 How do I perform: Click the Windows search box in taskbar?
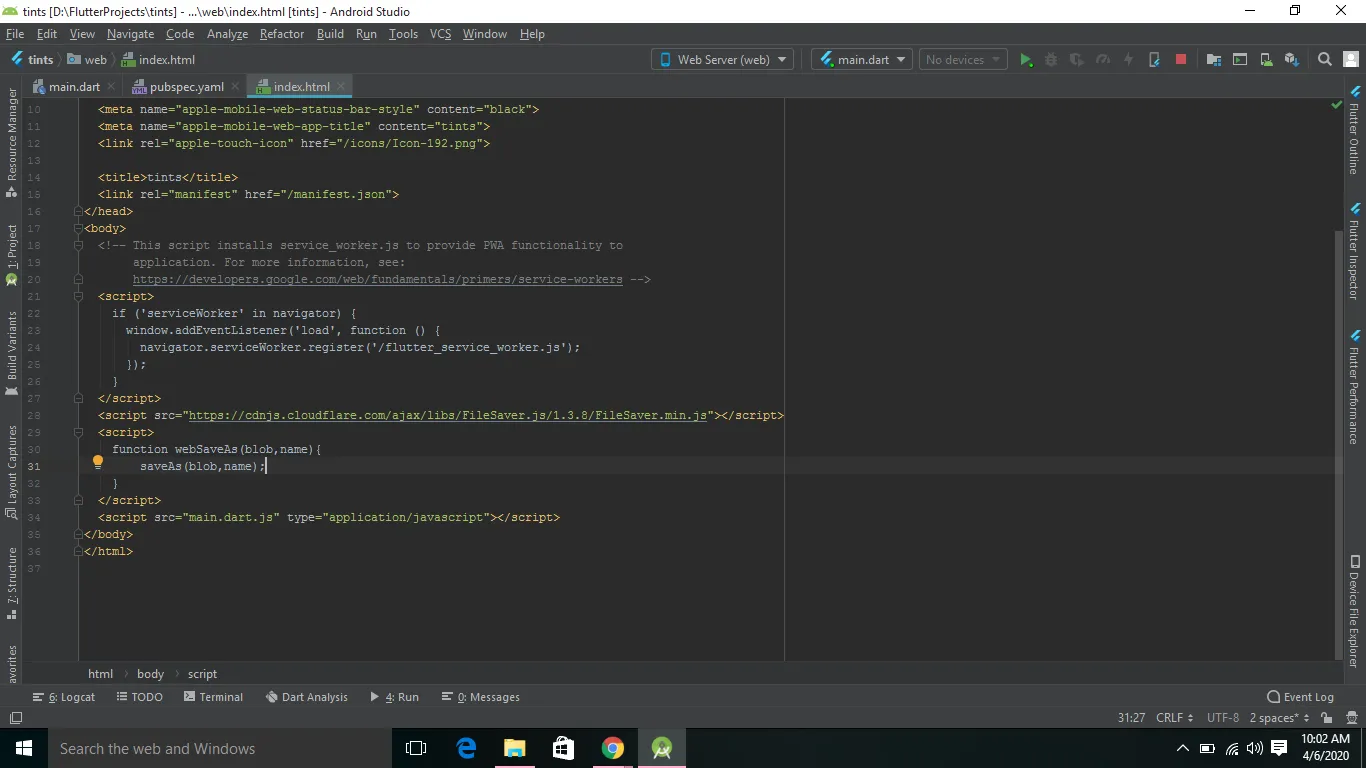(220, 748)
